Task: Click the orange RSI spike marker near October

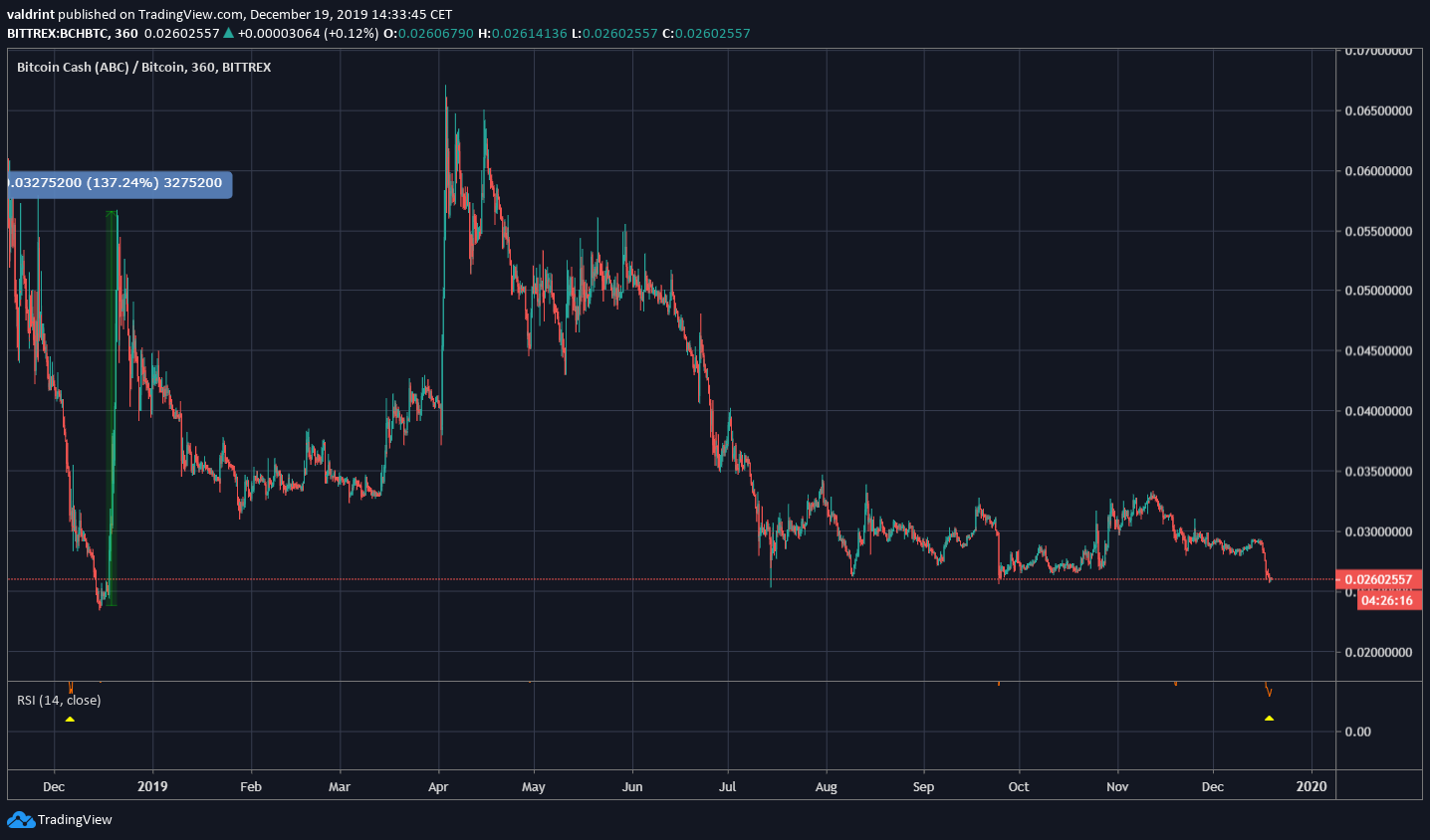Action: (x=1000, y=685)
